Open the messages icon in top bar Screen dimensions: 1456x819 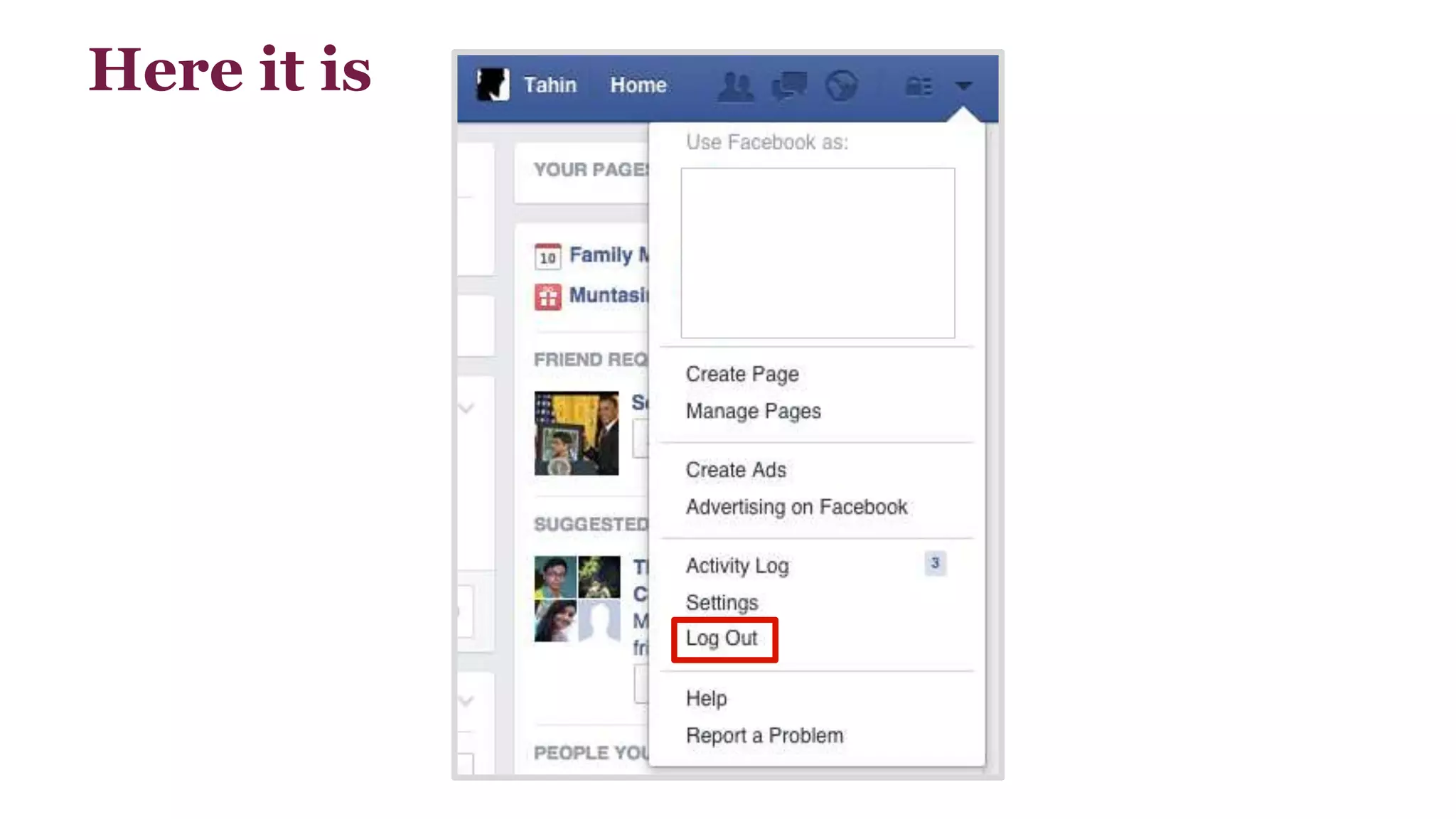(x=789, y=87)
